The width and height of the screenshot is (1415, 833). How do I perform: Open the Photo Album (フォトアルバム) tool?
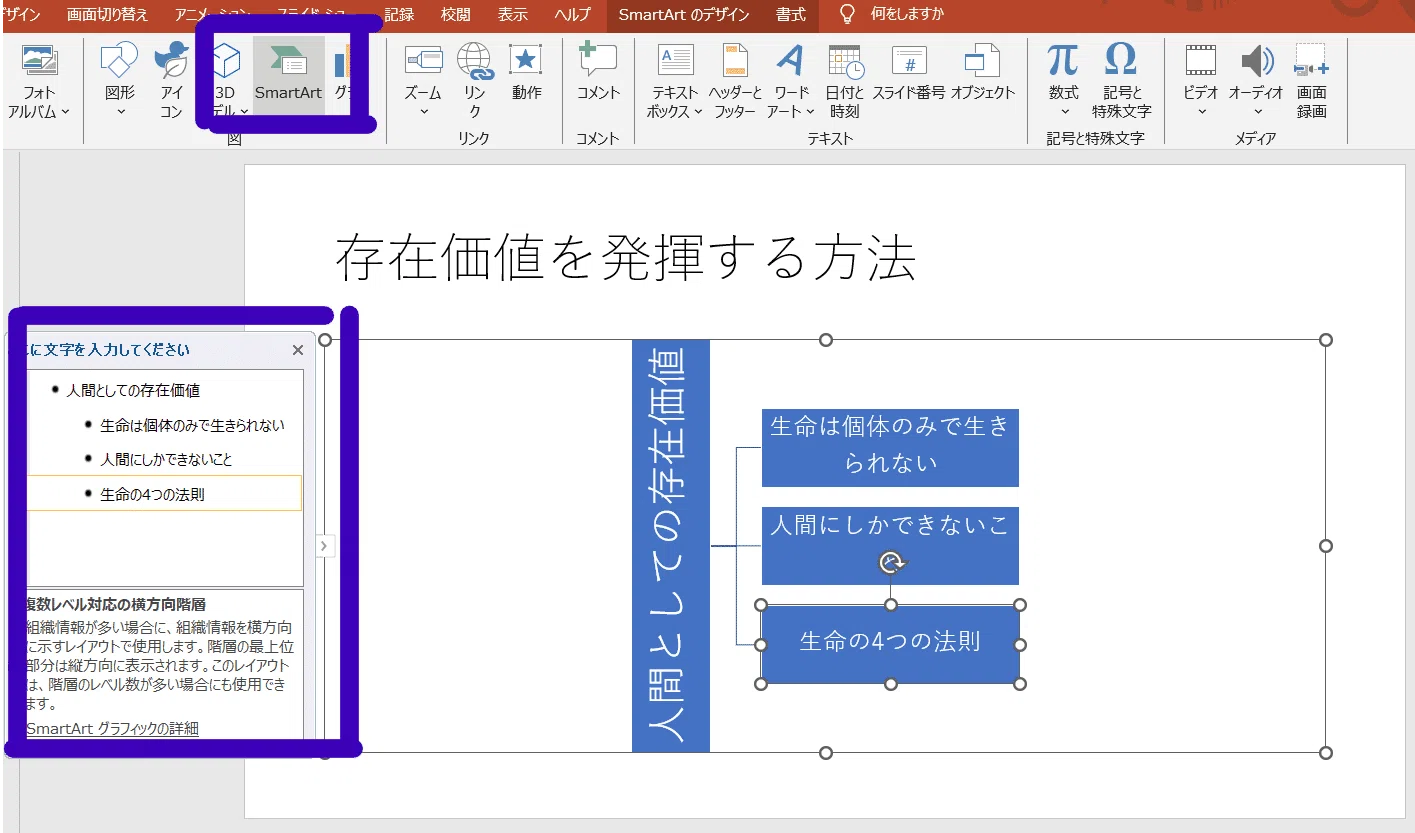pos(38,83)
